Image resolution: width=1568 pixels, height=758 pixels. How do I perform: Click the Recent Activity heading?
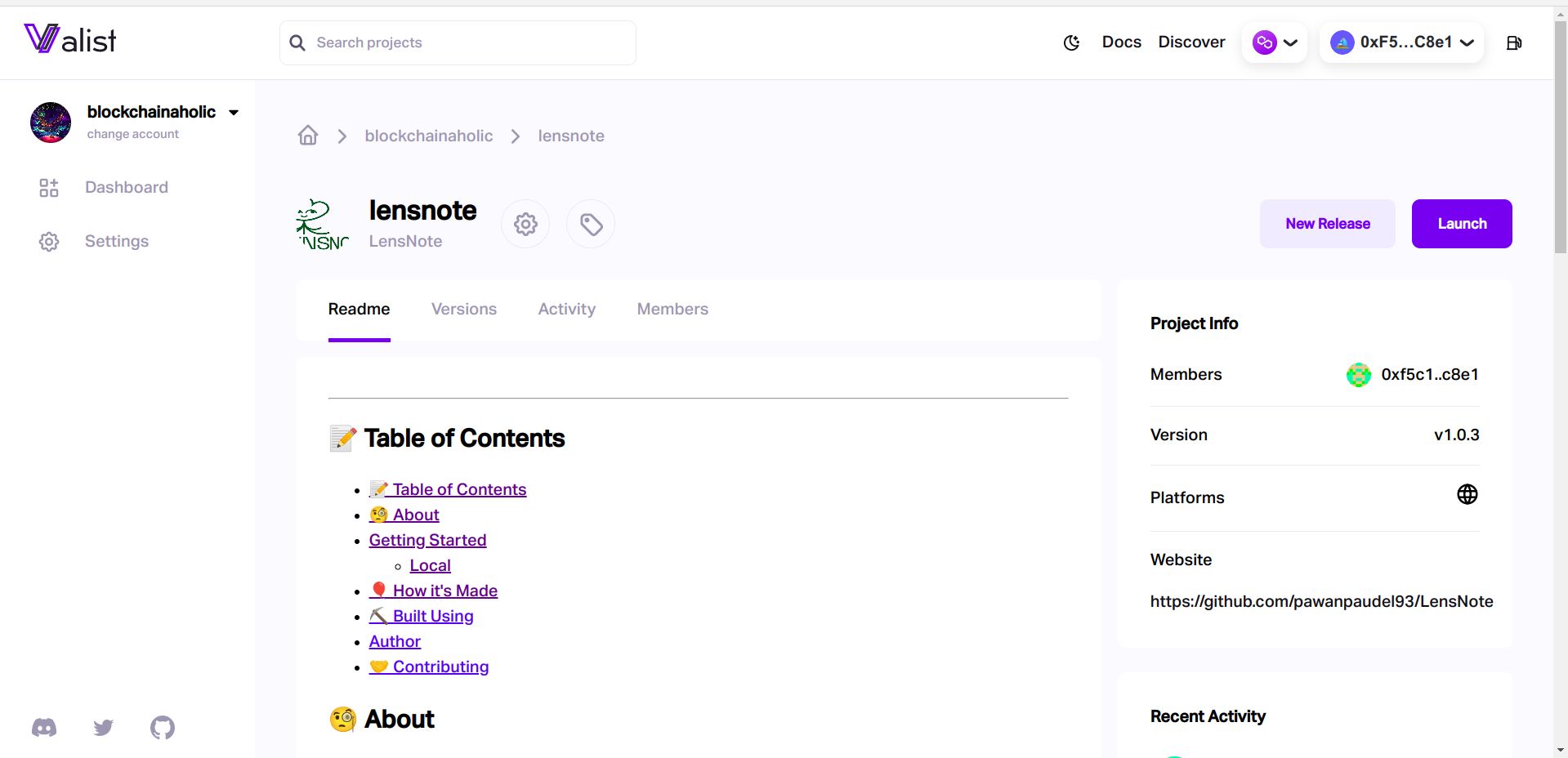(x=1208, y=716)
